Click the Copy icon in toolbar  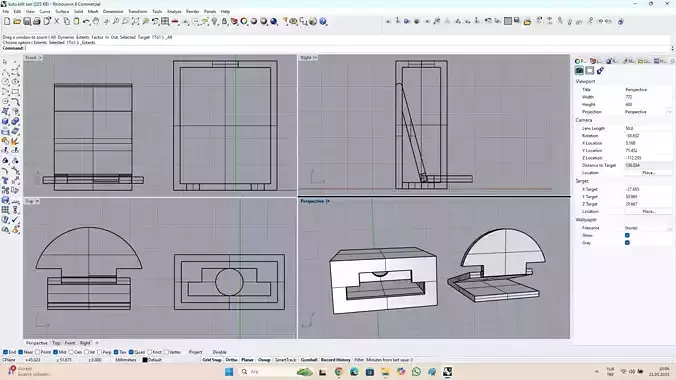click(x=66, y=21)
